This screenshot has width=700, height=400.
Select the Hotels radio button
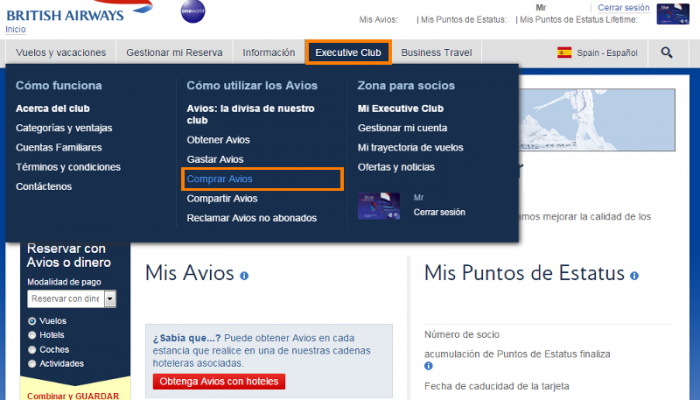point(32,335)
